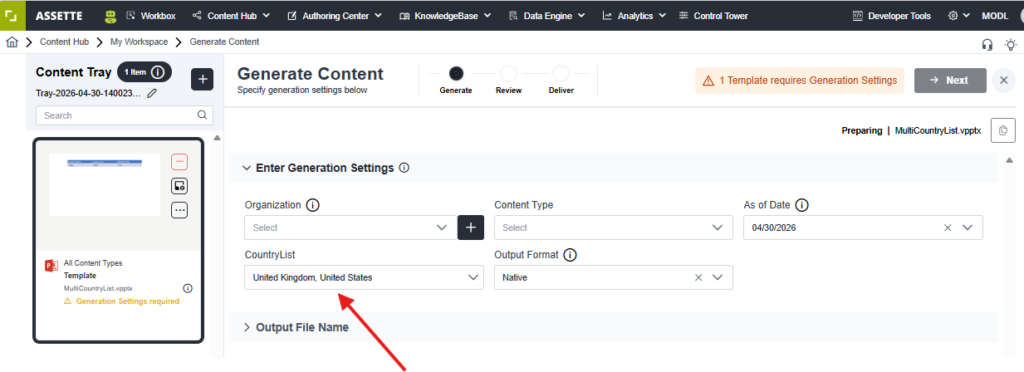Clear the As of Date value
Screen dimensions: 1024x372
coord(948,228)
